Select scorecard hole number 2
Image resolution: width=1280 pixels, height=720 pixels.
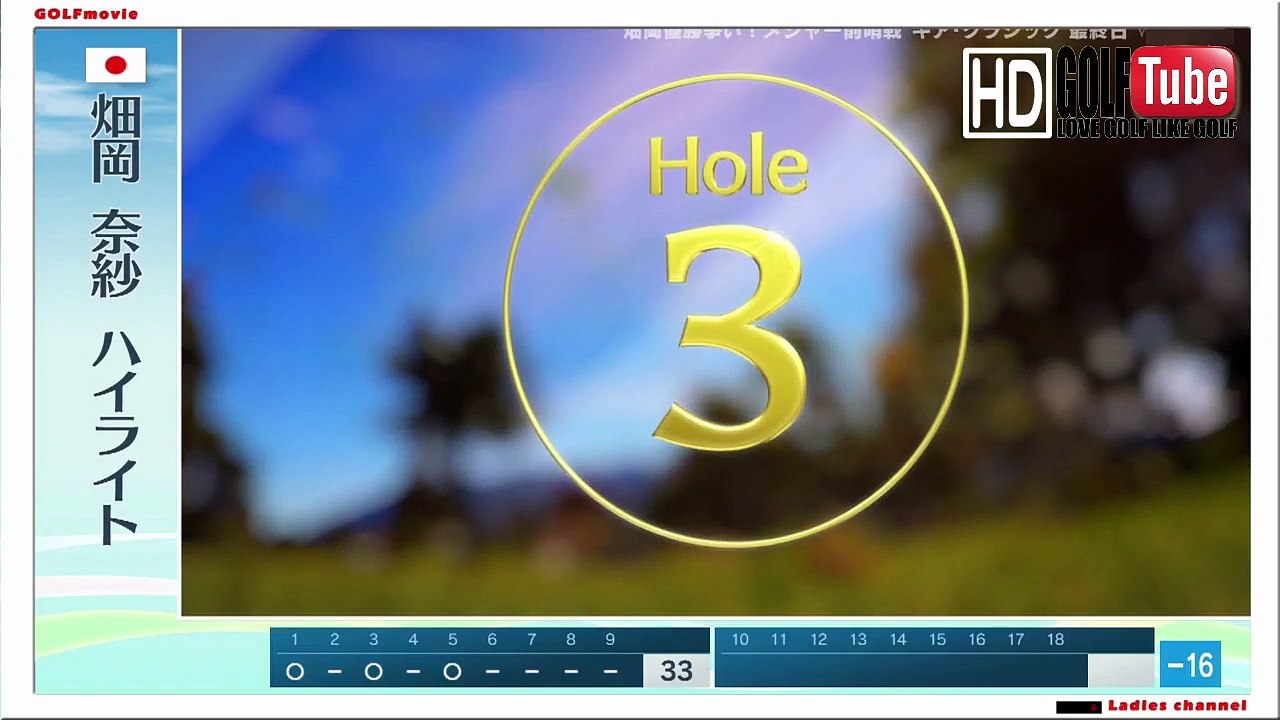(334, 640)
